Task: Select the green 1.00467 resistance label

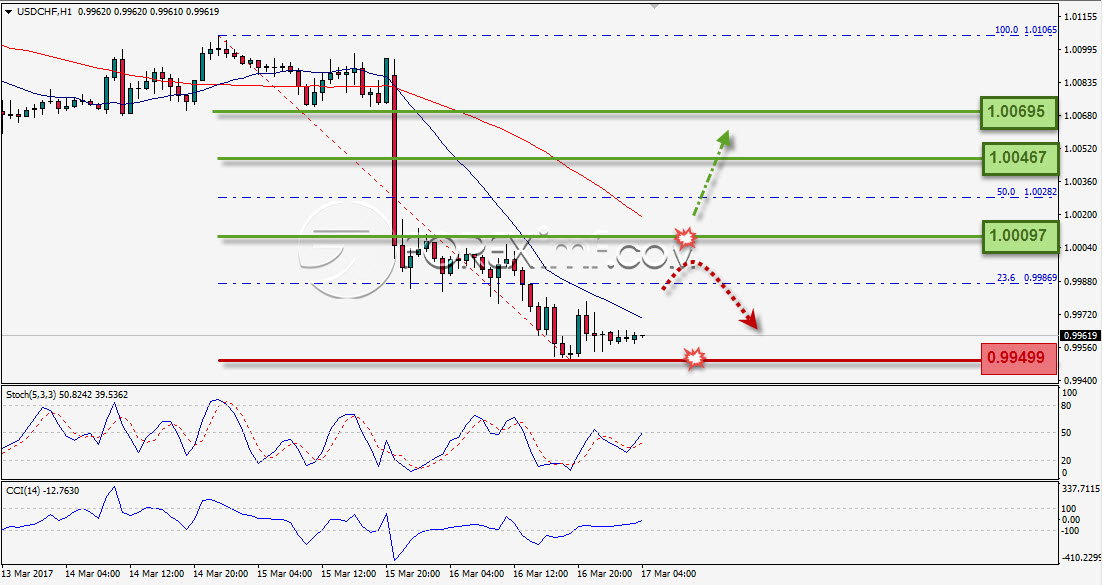Action: 1020,158
